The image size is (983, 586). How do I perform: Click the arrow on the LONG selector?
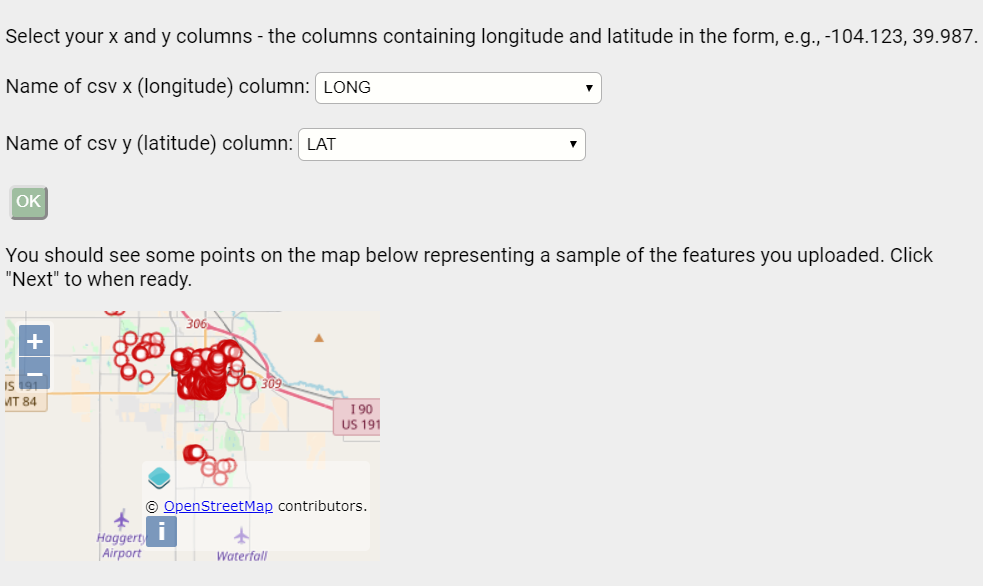(x=588, y=88)
